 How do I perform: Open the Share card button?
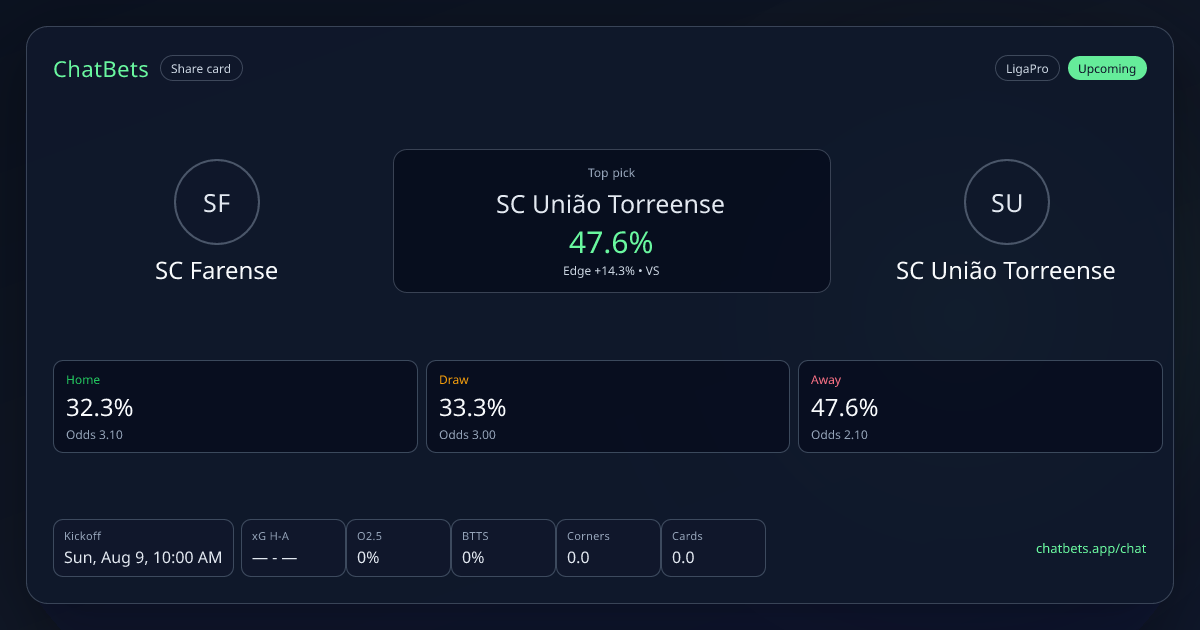(201, 69)
